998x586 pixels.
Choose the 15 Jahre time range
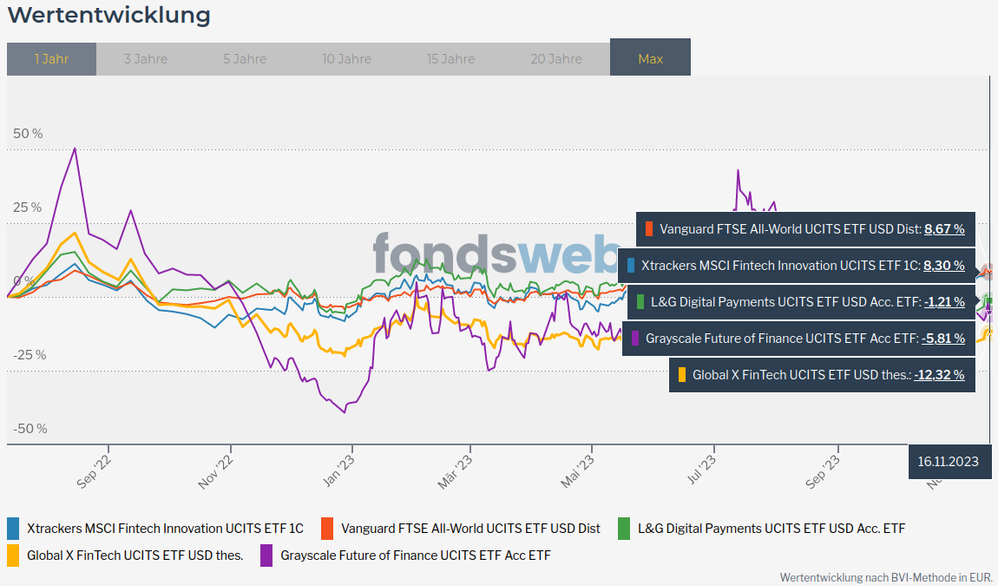tap(450, 59)
